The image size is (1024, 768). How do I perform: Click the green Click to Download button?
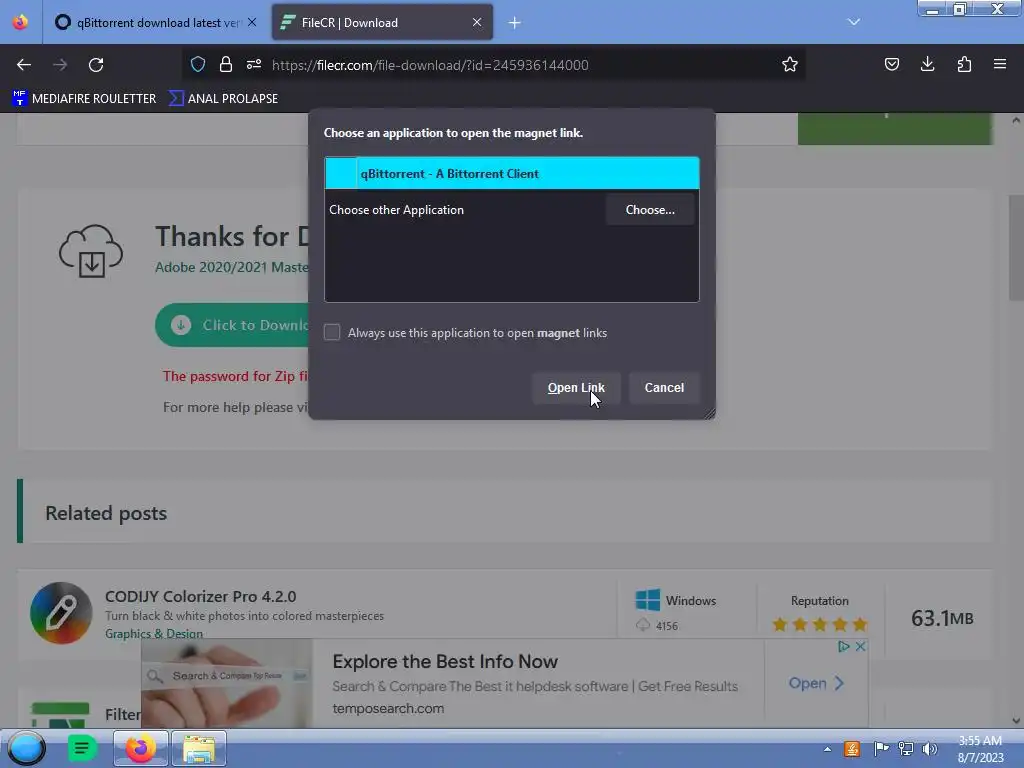(232, 325)
